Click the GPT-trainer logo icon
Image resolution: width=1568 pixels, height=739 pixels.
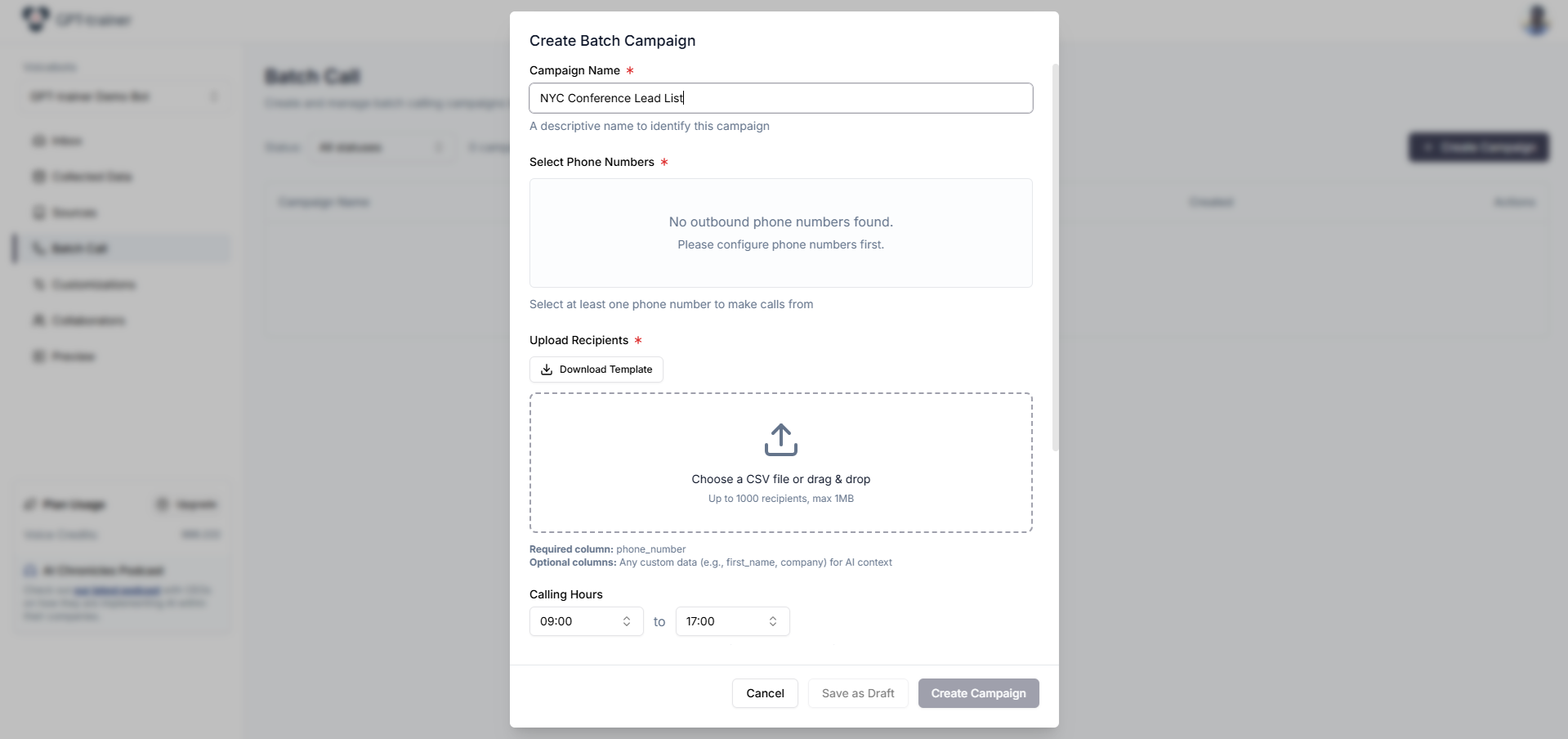coord(35,18)
